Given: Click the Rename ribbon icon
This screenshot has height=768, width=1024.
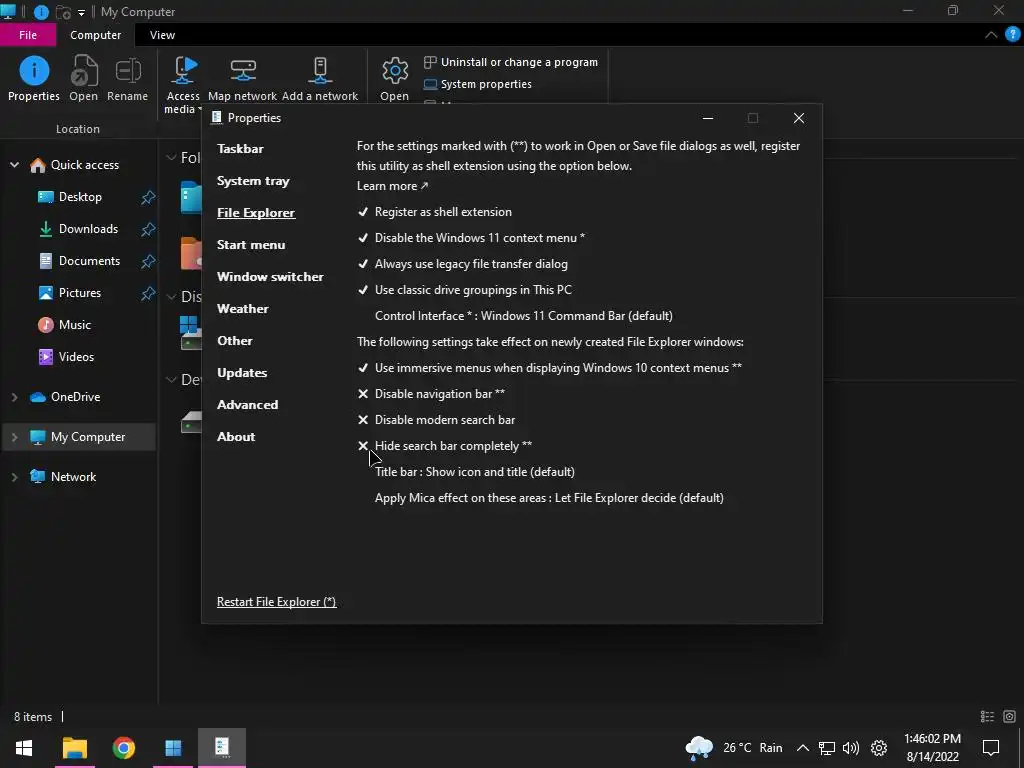Looking at the screenshot, I should (x=127, y=78).
